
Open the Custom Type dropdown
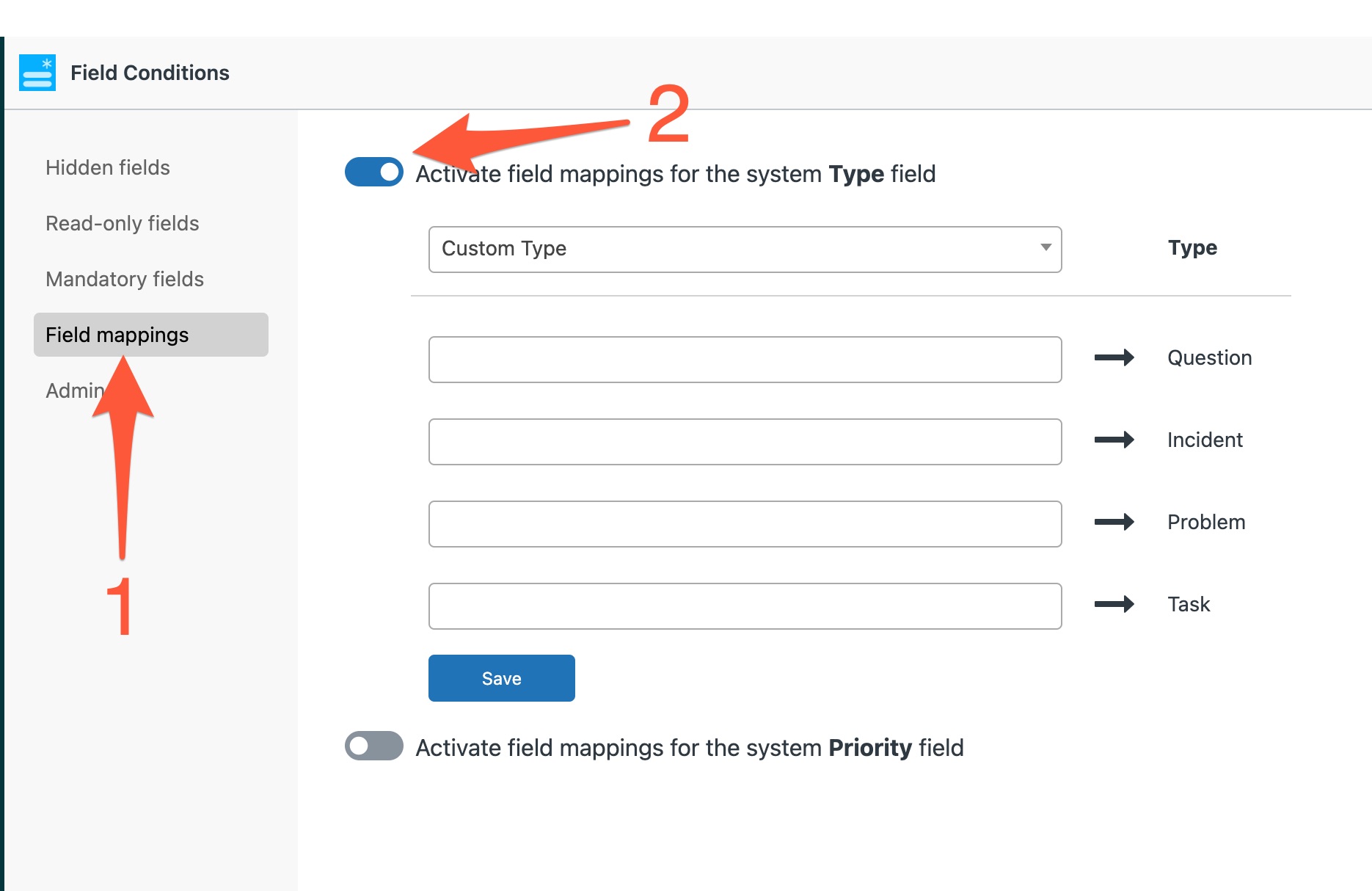point(745,249)
